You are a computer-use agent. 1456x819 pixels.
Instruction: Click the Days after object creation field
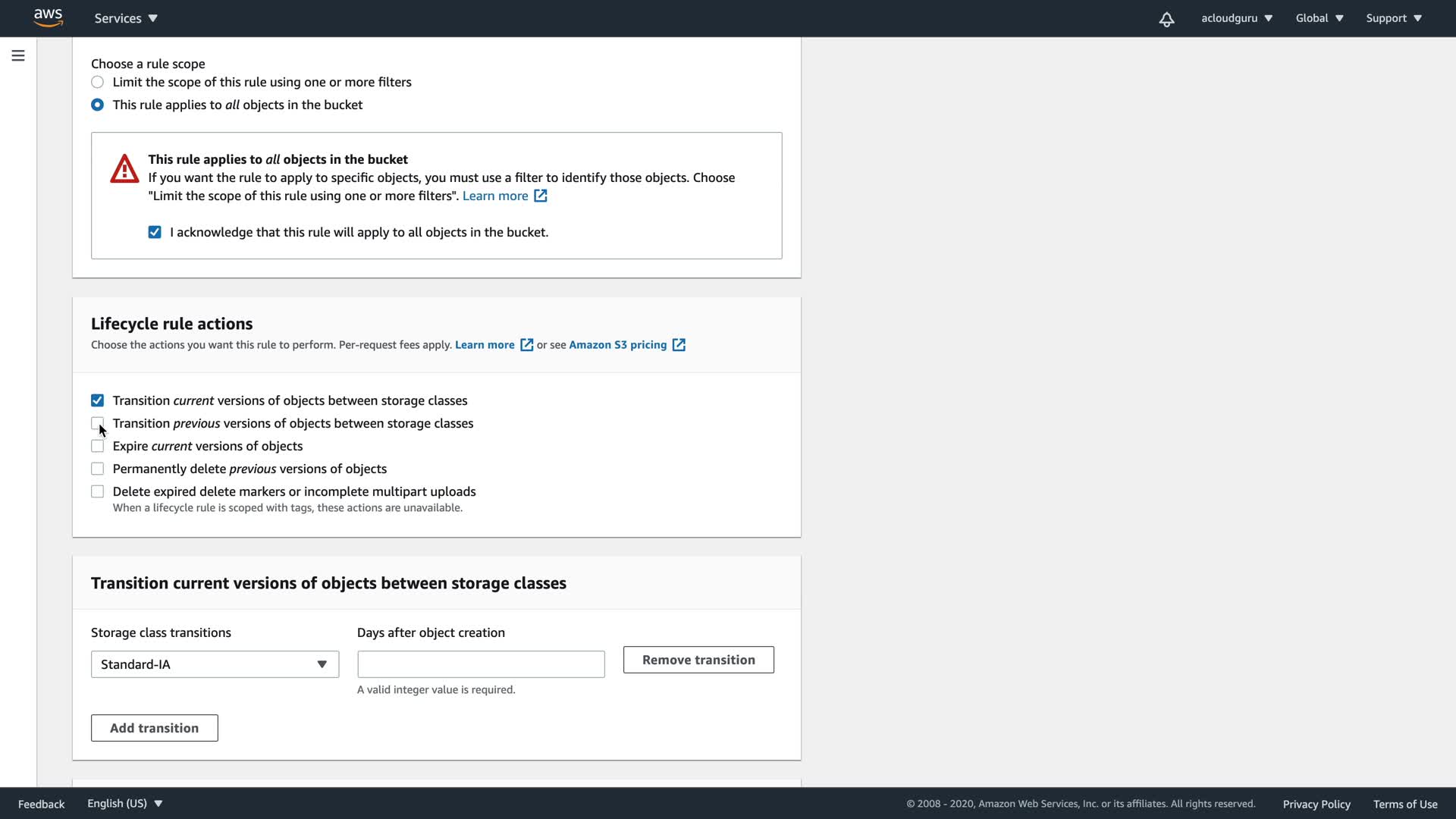point(481,664)
